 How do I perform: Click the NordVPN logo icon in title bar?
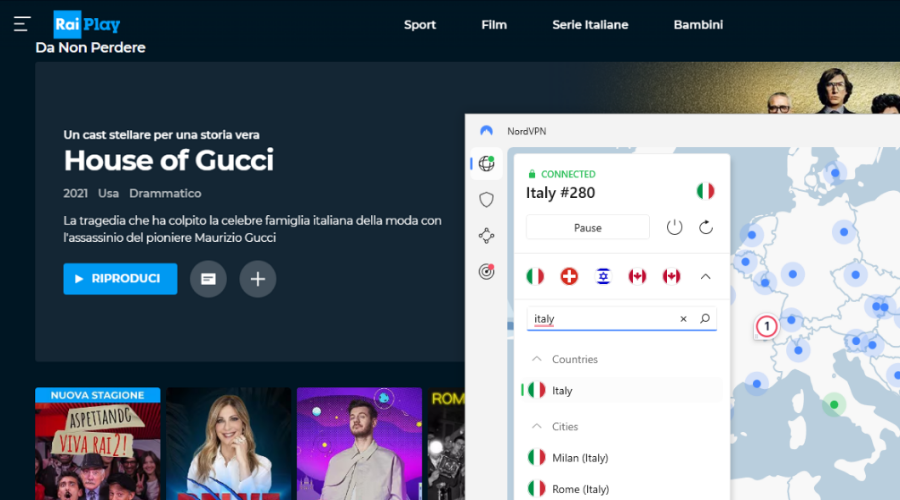coord(486,131)
